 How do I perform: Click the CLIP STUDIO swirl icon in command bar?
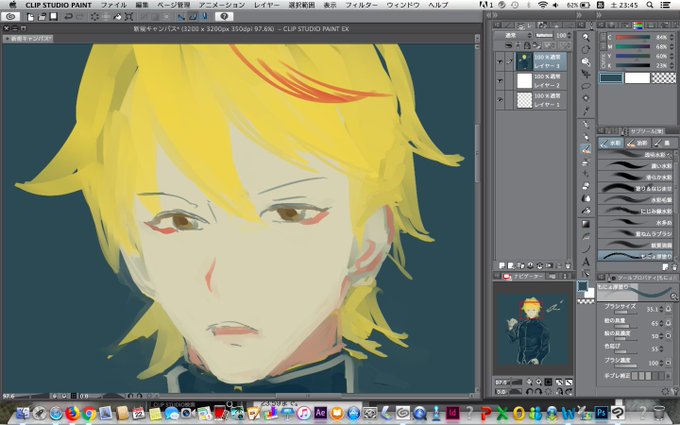coord(10,16)
